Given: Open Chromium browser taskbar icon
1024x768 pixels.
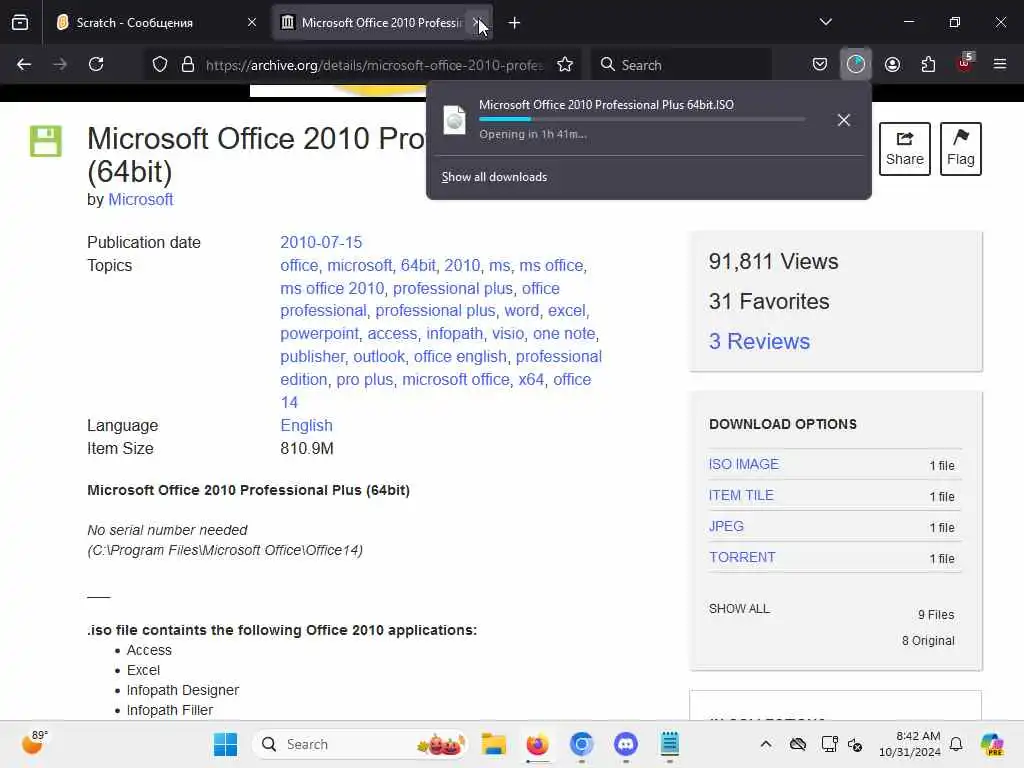Looking at the screenshot, I should point(581,744).
